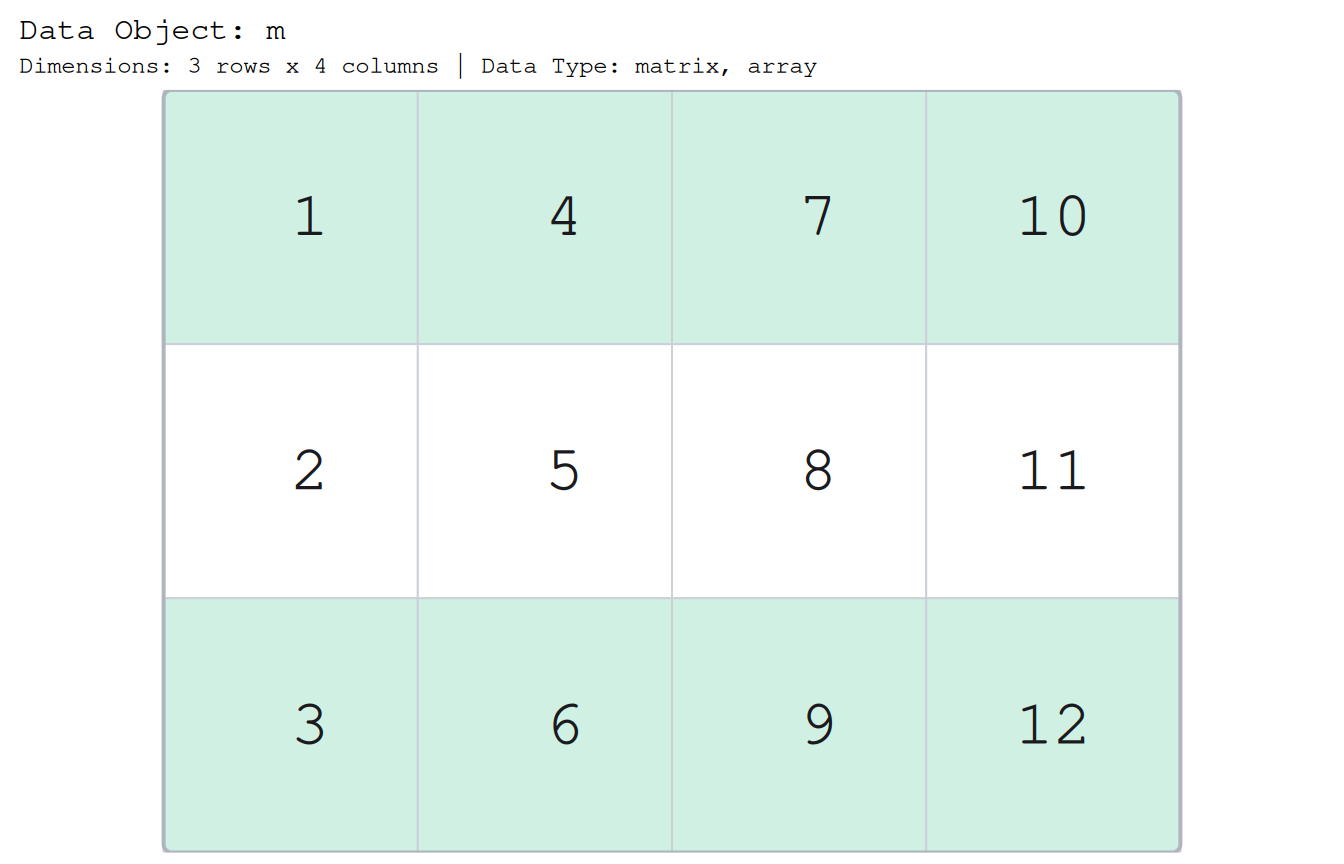
Task: Click the 4 columns text in the dimensions line
Action: click(x=377, y=67)
